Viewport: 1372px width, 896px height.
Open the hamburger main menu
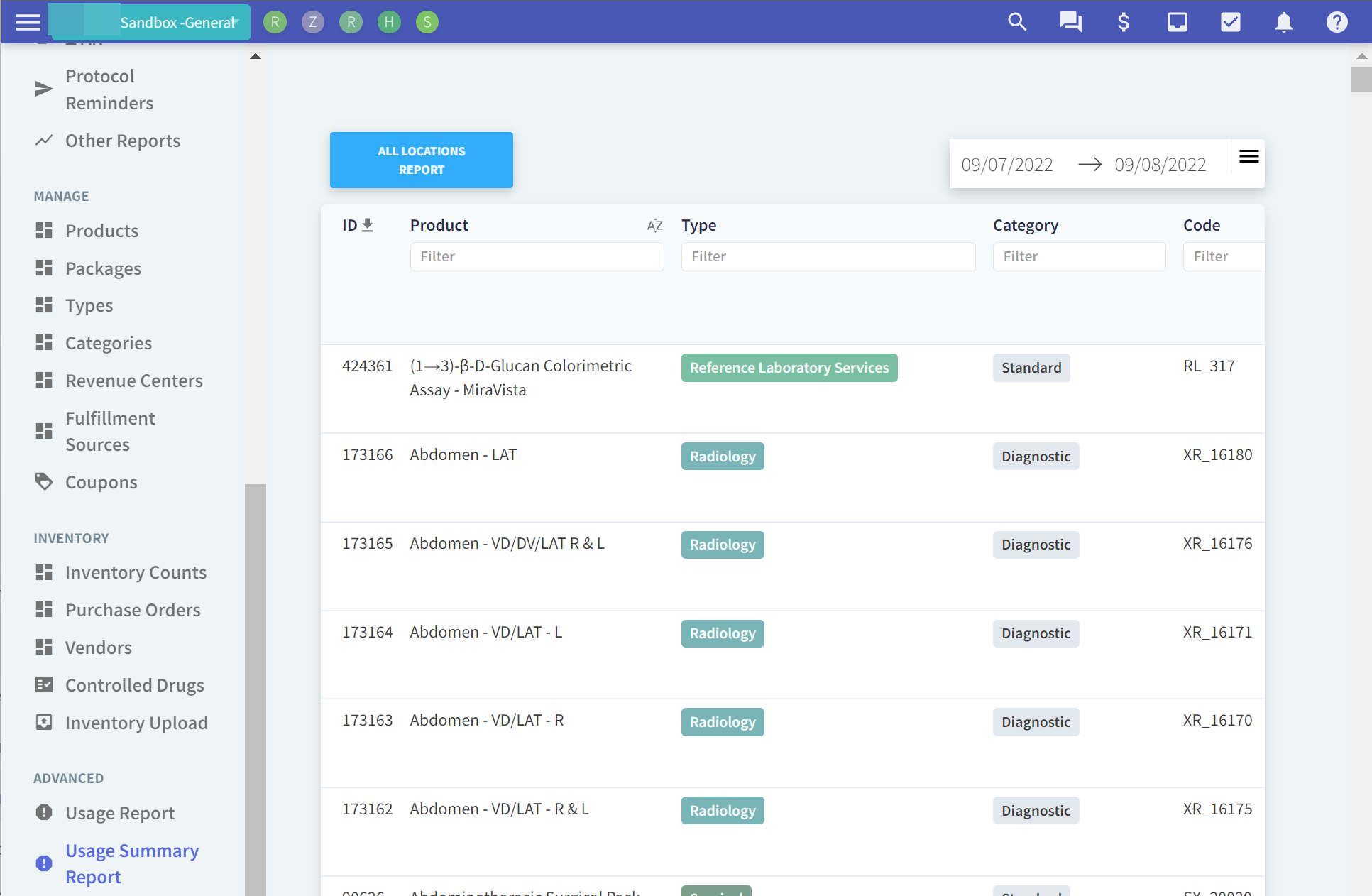click(x=28, y=22)
